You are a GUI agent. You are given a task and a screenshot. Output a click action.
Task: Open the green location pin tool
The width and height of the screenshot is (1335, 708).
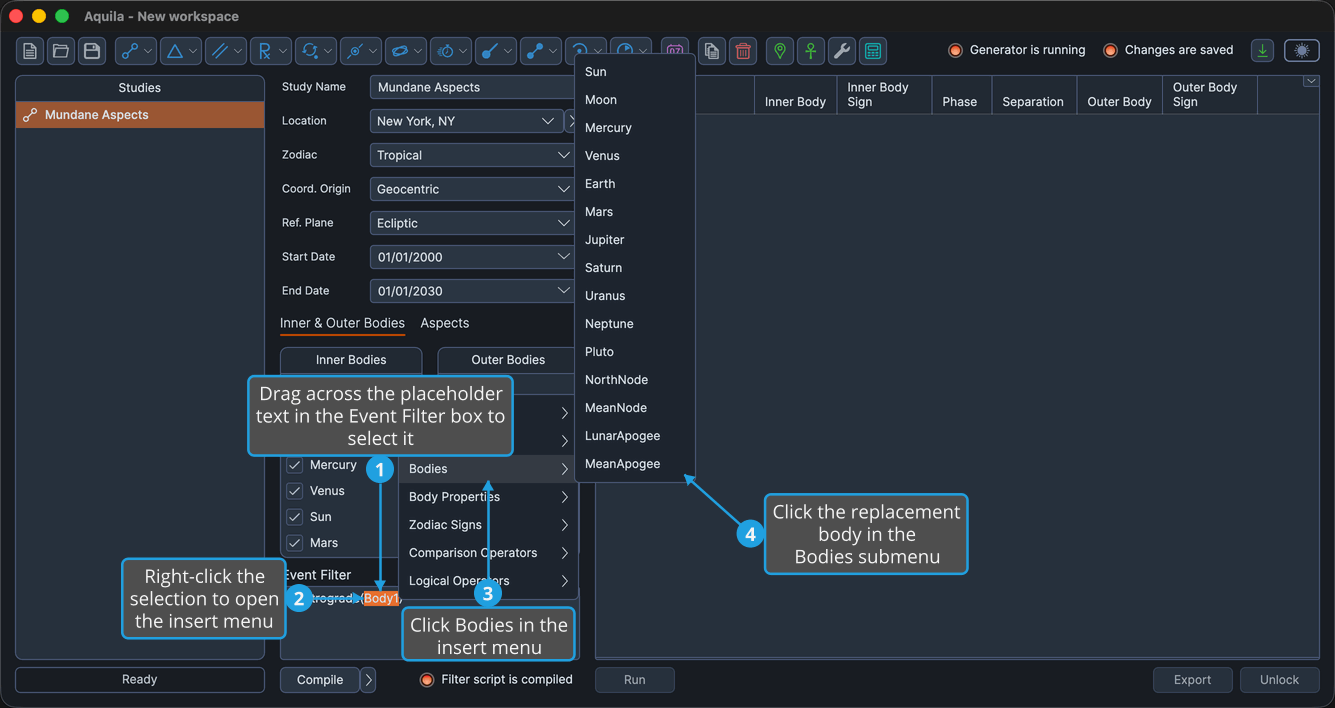pos(780,51)
